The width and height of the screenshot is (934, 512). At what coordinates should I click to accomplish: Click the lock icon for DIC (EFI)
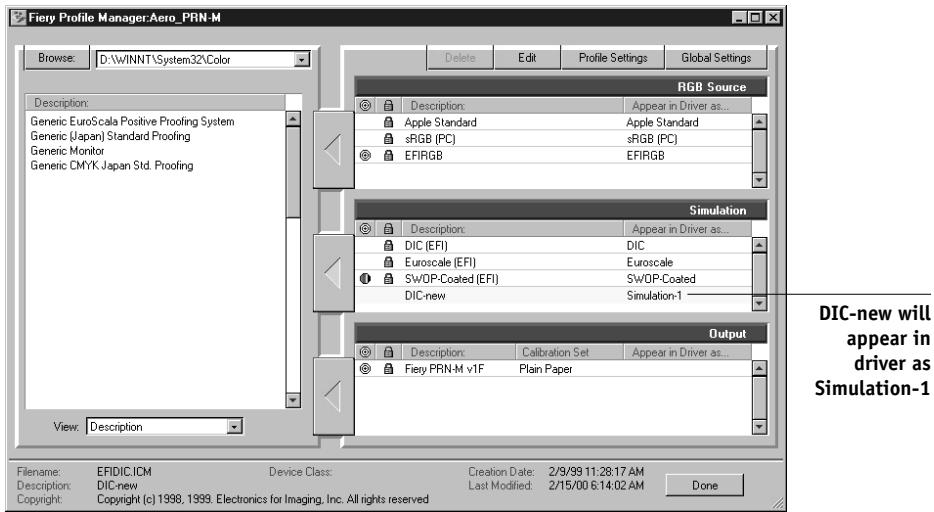click(x=388, y=245)
